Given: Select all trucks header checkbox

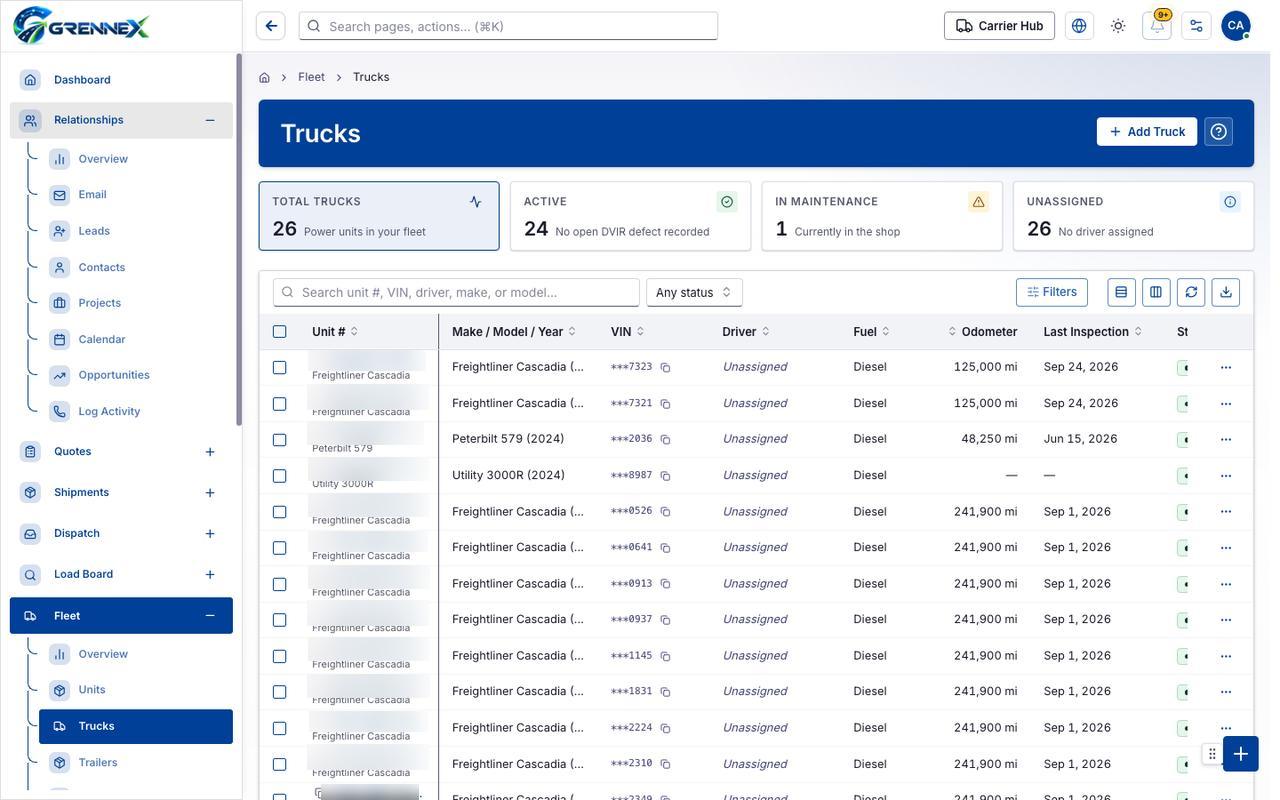Looking at the screenshot, I should click(280, 332).
